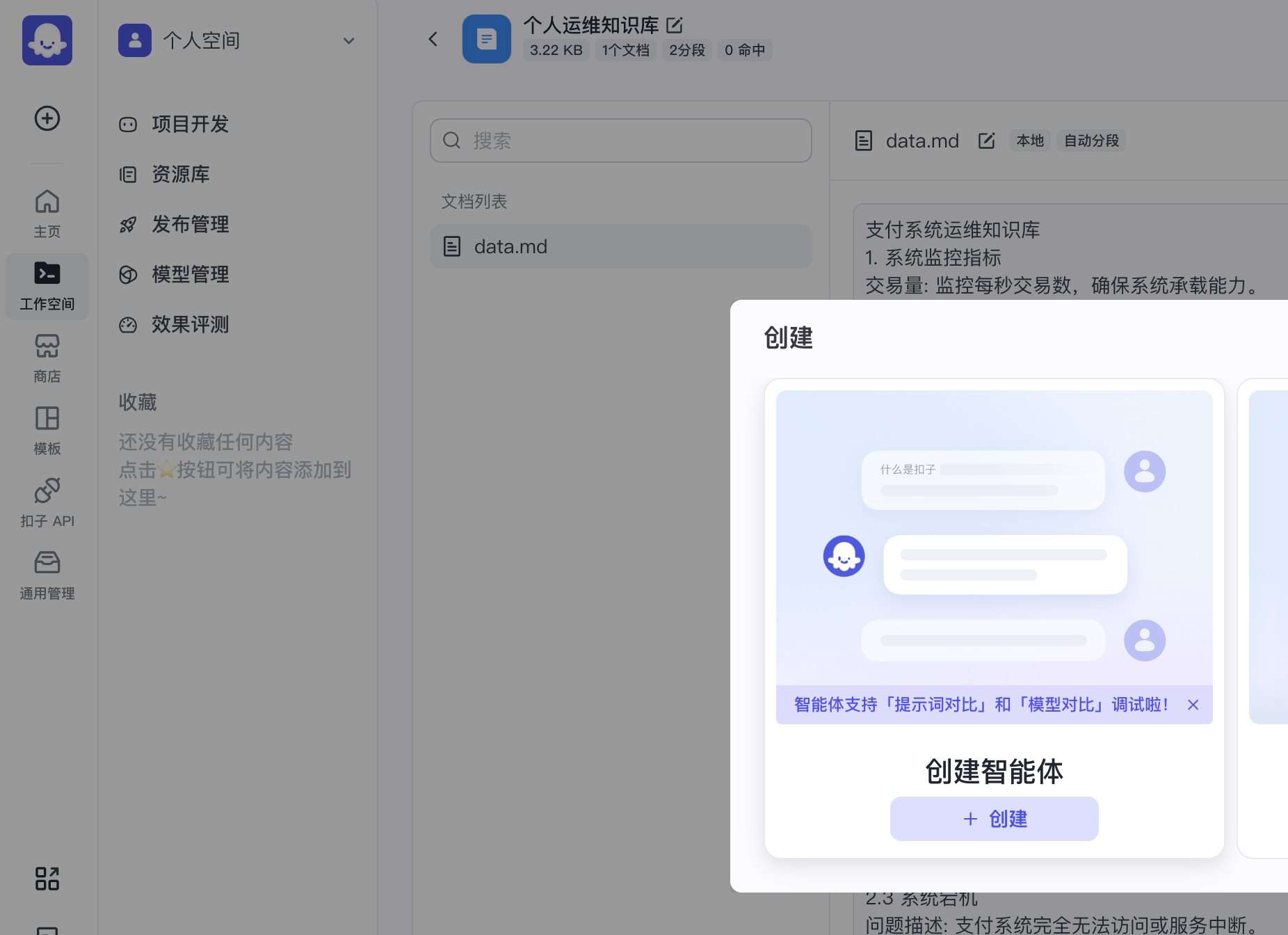Open the 商店 store section
Screen dimensions: 1288x935
tap(47, 358)
